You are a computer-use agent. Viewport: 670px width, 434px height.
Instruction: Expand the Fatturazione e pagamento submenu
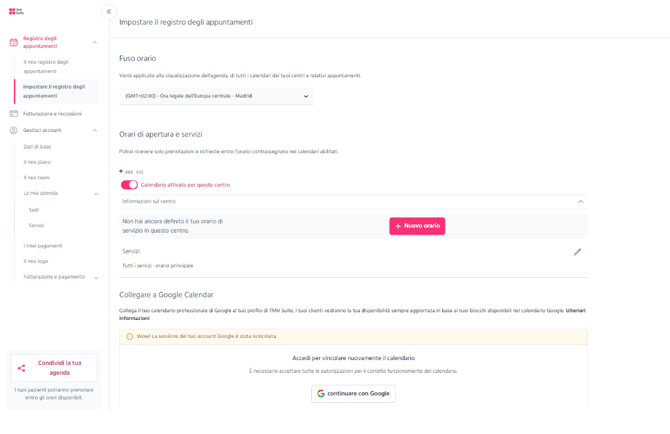(96, 278)
